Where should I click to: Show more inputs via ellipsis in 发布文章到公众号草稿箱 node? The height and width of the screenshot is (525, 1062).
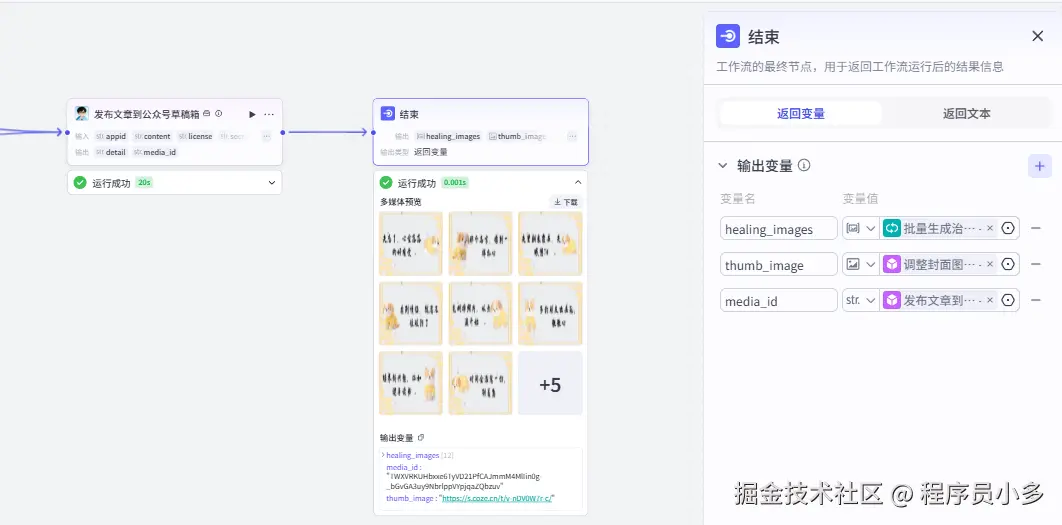click(267, 136)
